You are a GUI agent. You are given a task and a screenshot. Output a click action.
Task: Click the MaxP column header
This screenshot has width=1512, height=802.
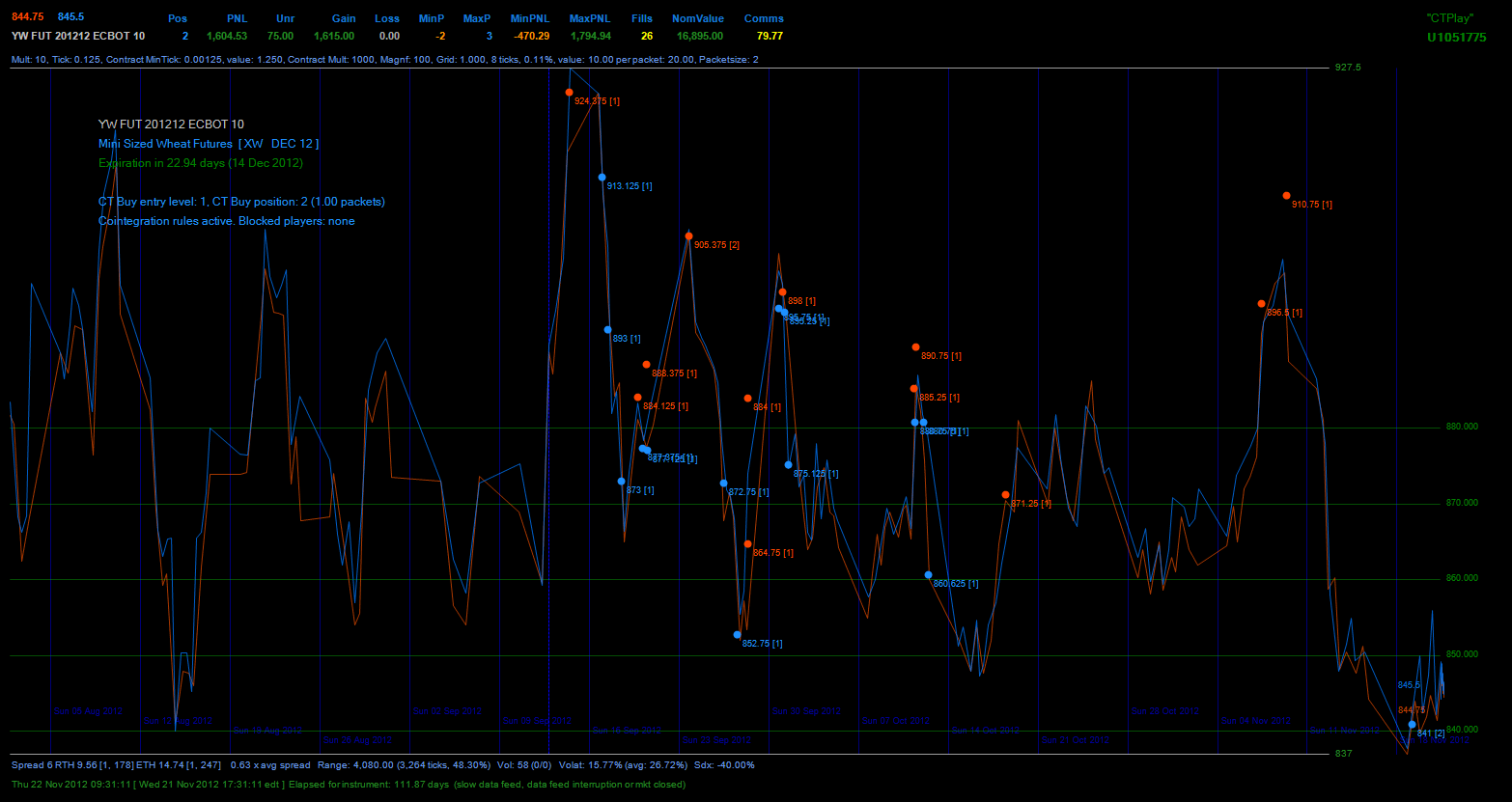coord(477,18)
